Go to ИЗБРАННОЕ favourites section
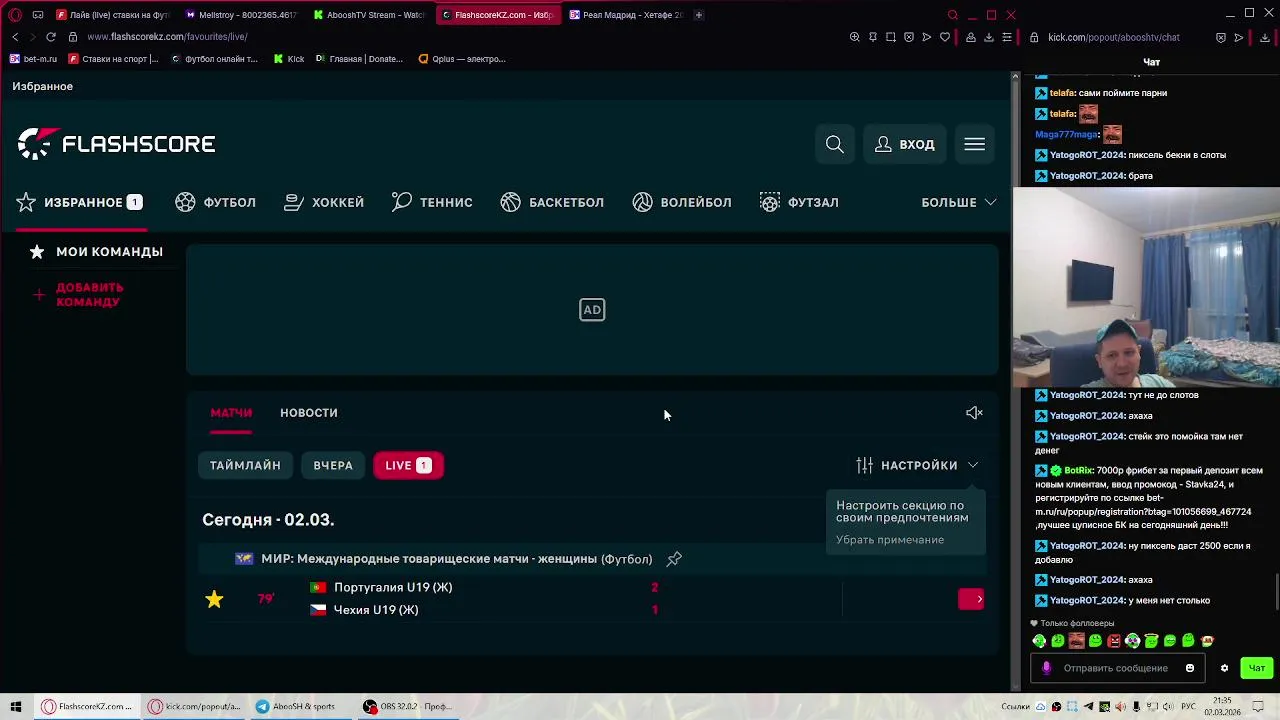 click(80, 202)
